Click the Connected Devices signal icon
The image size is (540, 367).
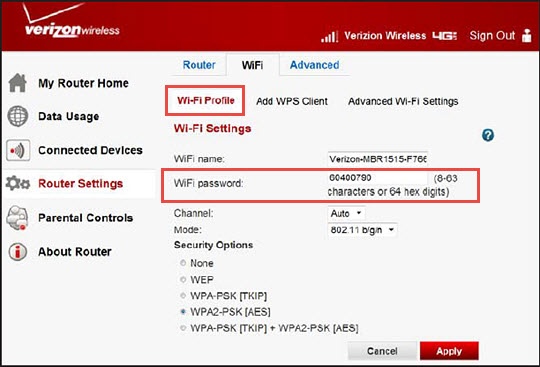18,150
